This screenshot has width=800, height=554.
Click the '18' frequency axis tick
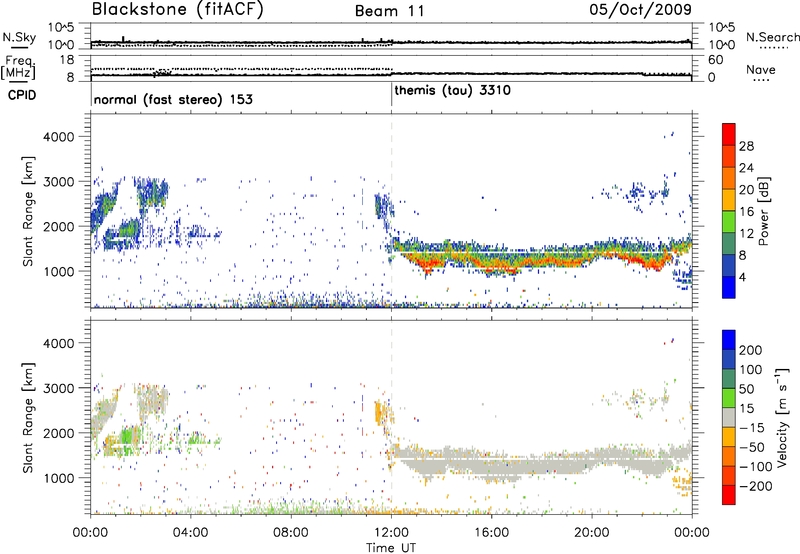click(x=67, y=60)
